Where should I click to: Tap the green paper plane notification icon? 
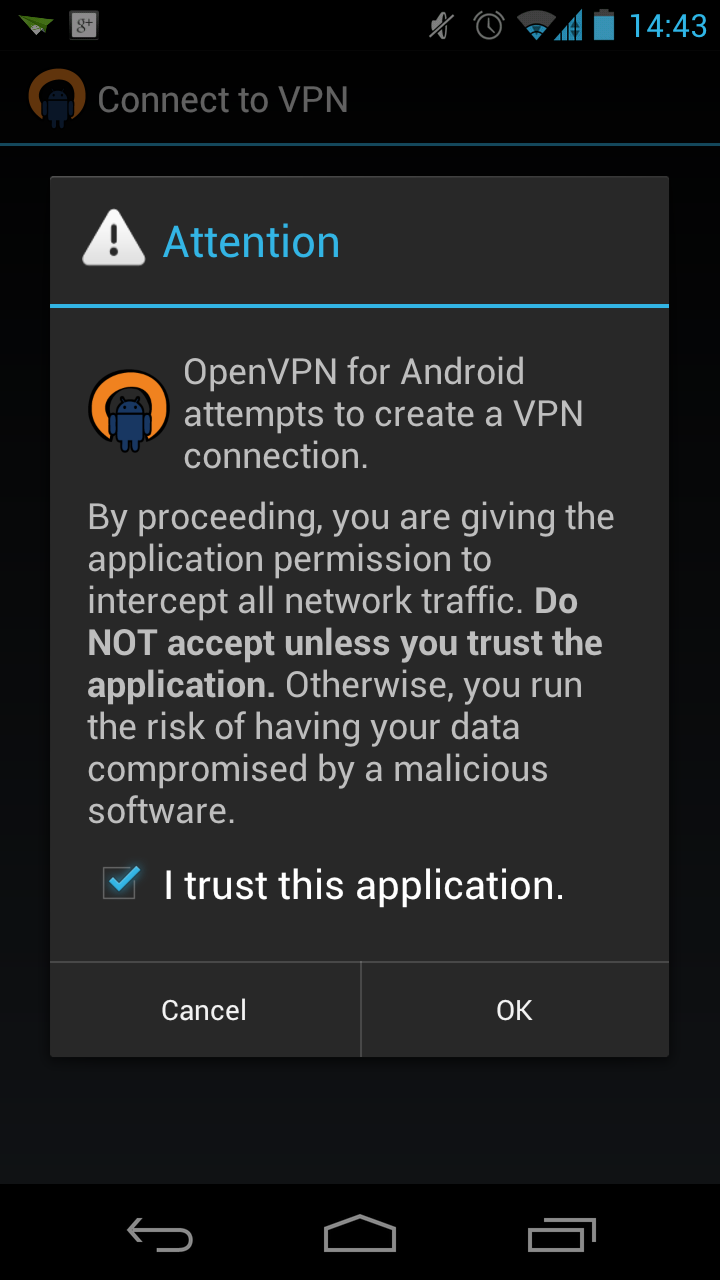pyautogui.click(x=36, y=24)
